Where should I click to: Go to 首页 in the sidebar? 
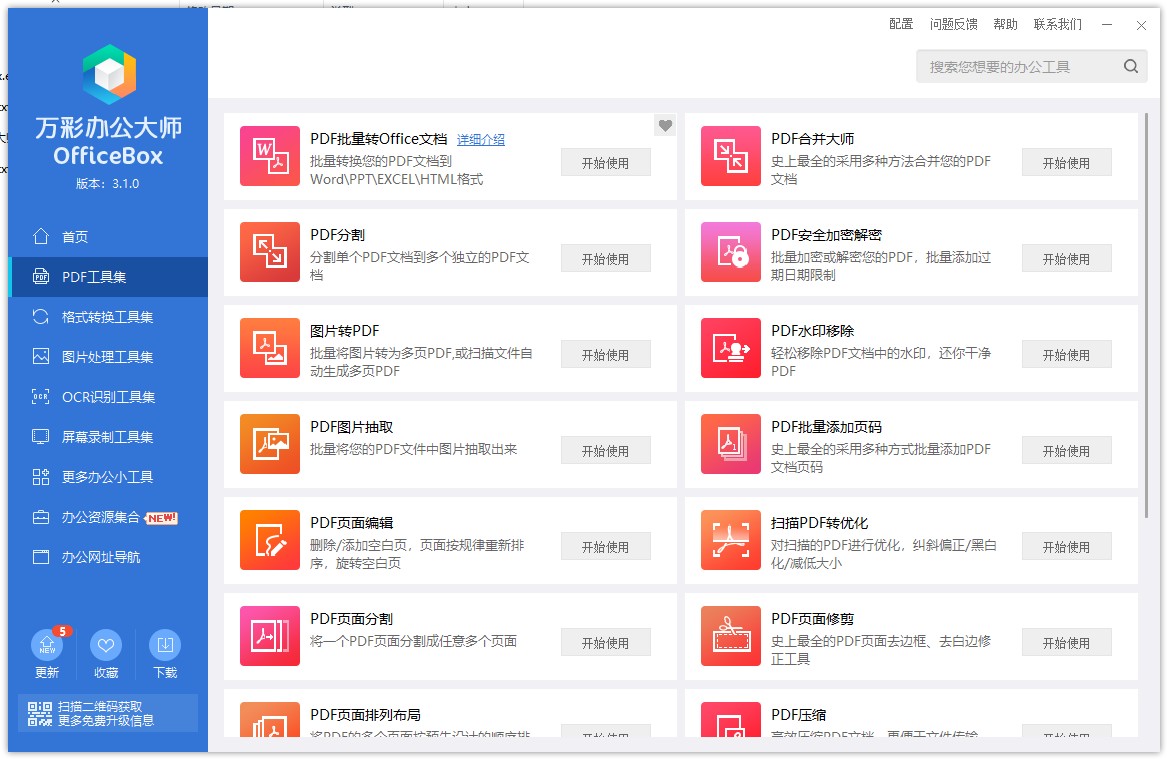pos(108,237)
